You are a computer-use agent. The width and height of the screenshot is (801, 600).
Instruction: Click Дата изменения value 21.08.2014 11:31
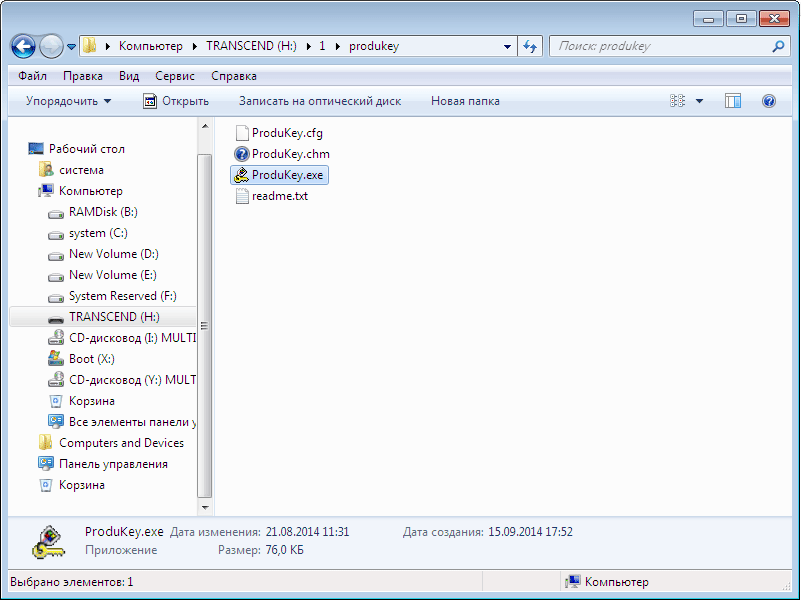307,532
